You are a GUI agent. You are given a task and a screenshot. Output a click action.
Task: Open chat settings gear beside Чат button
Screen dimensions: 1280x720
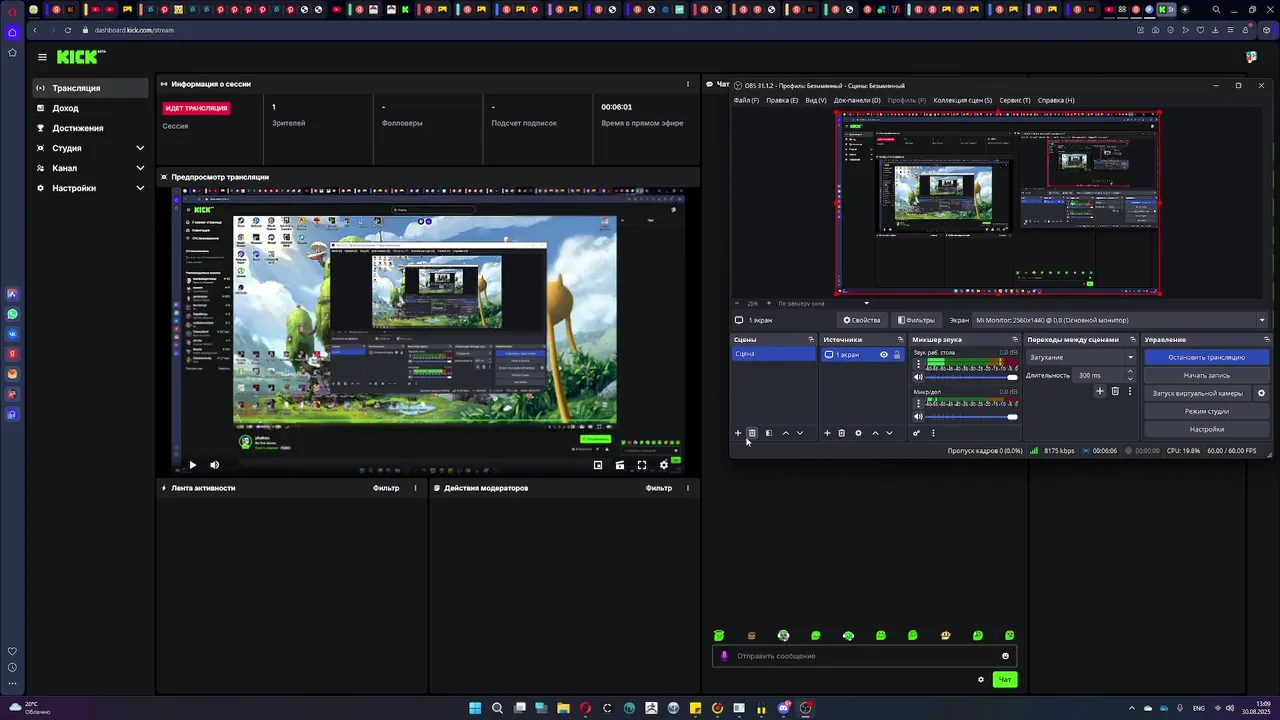(981, 680)
